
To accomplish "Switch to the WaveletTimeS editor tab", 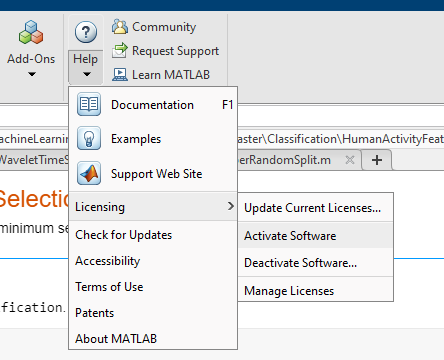I will 34,160.
